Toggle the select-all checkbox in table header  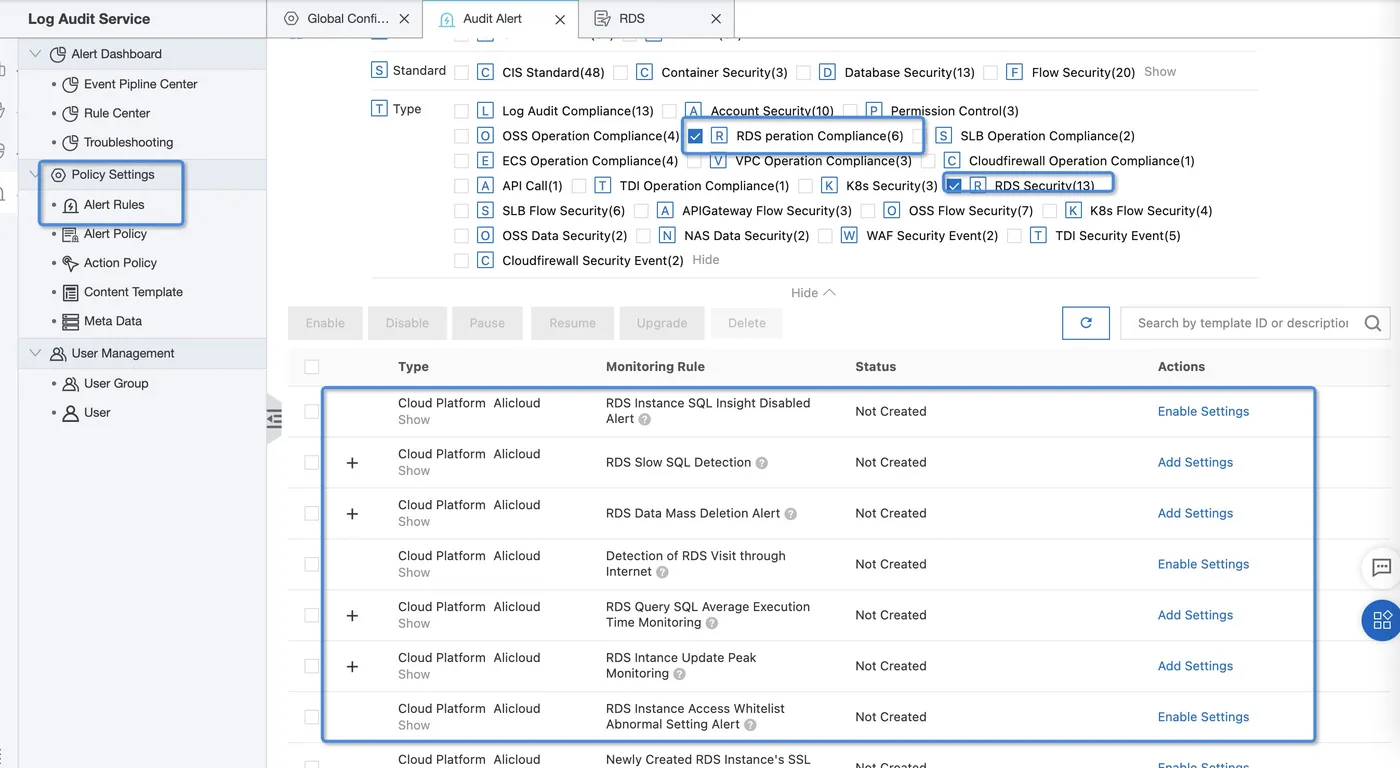pos(312,367)
